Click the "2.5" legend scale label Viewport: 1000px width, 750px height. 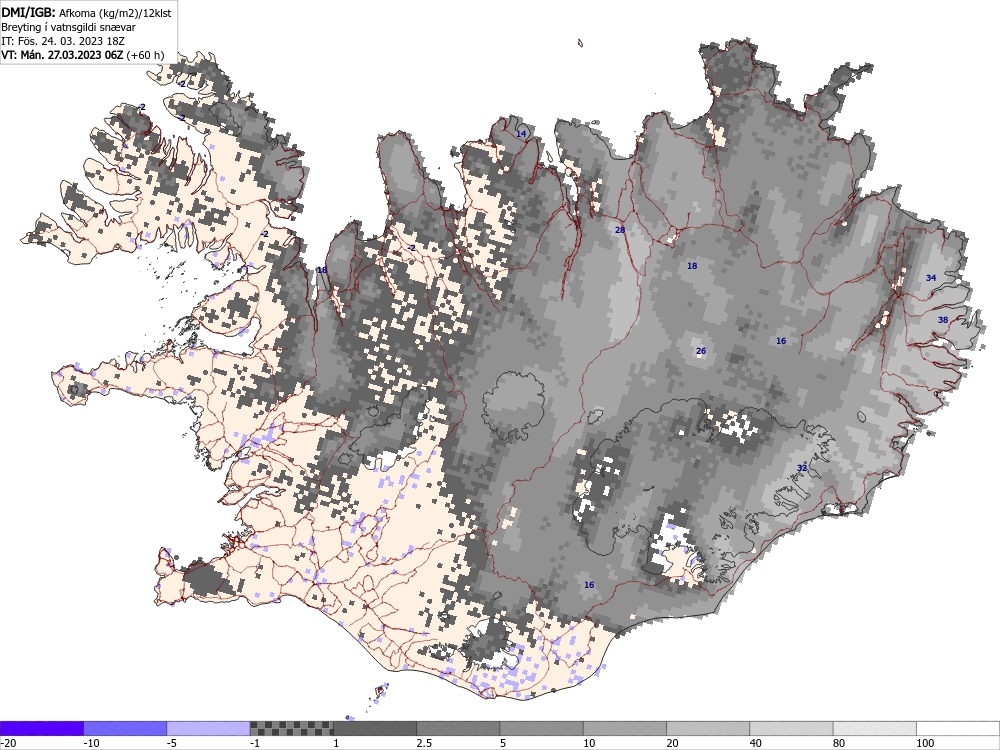pyautogui.click(x=424, y=744)
